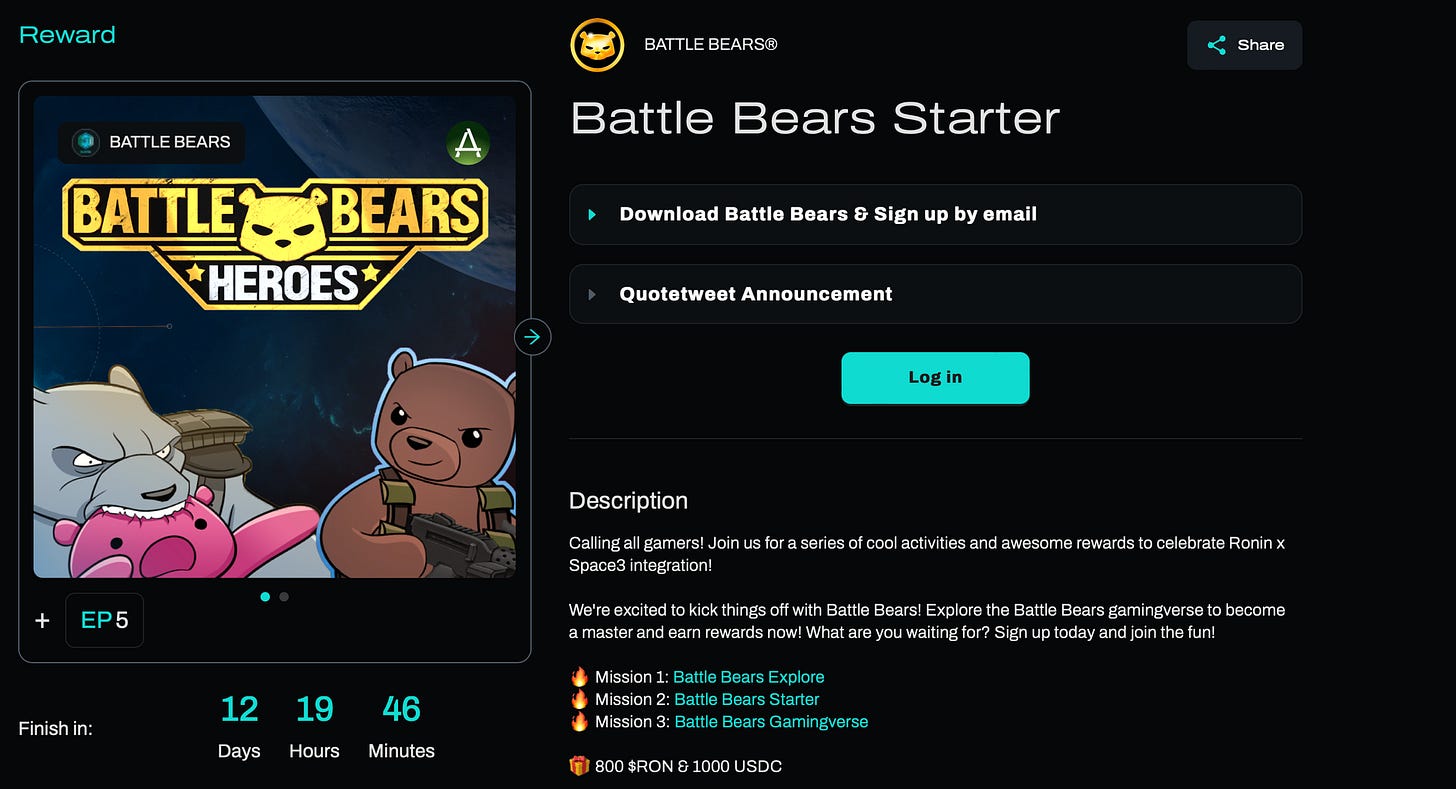Expand Download Battle Bears & Sign up task
Screen dimensions: 1456x789
pyautogui.click(x=935, y=214)
